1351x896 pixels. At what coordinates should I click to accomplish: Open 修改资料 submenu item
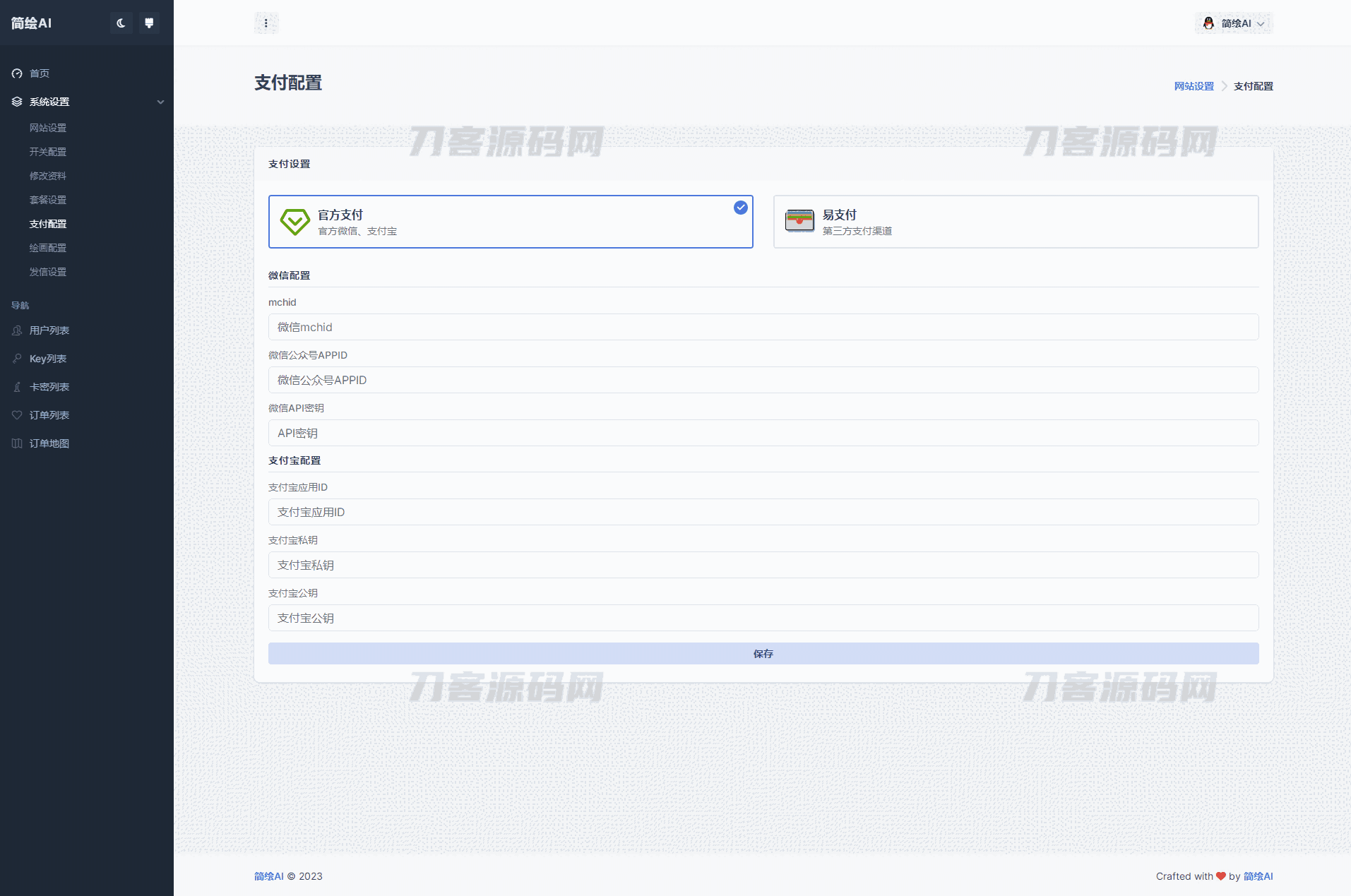coord(48,176)
